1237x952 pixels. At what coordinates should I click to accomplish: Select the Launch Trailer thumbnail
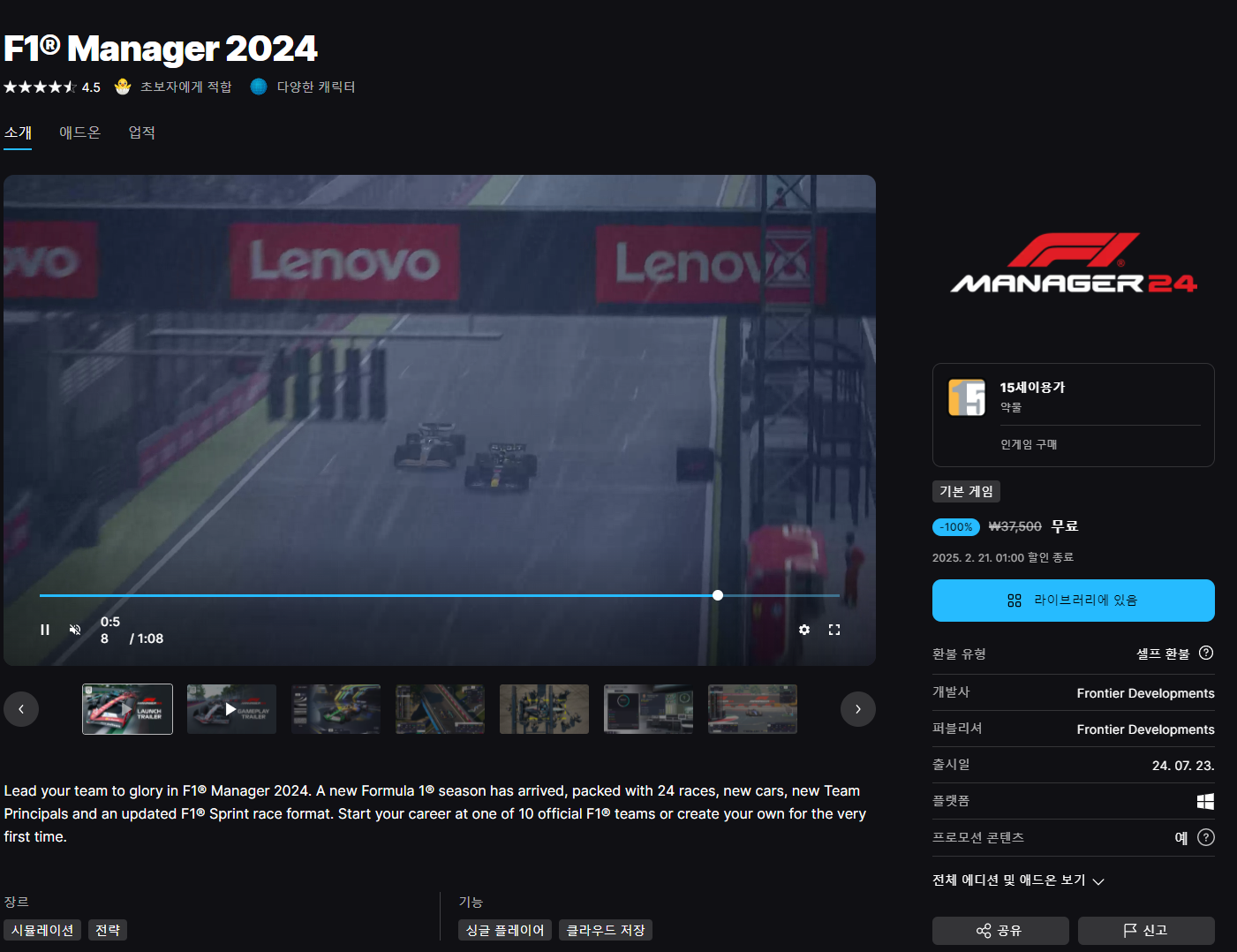tap(128, 709)
